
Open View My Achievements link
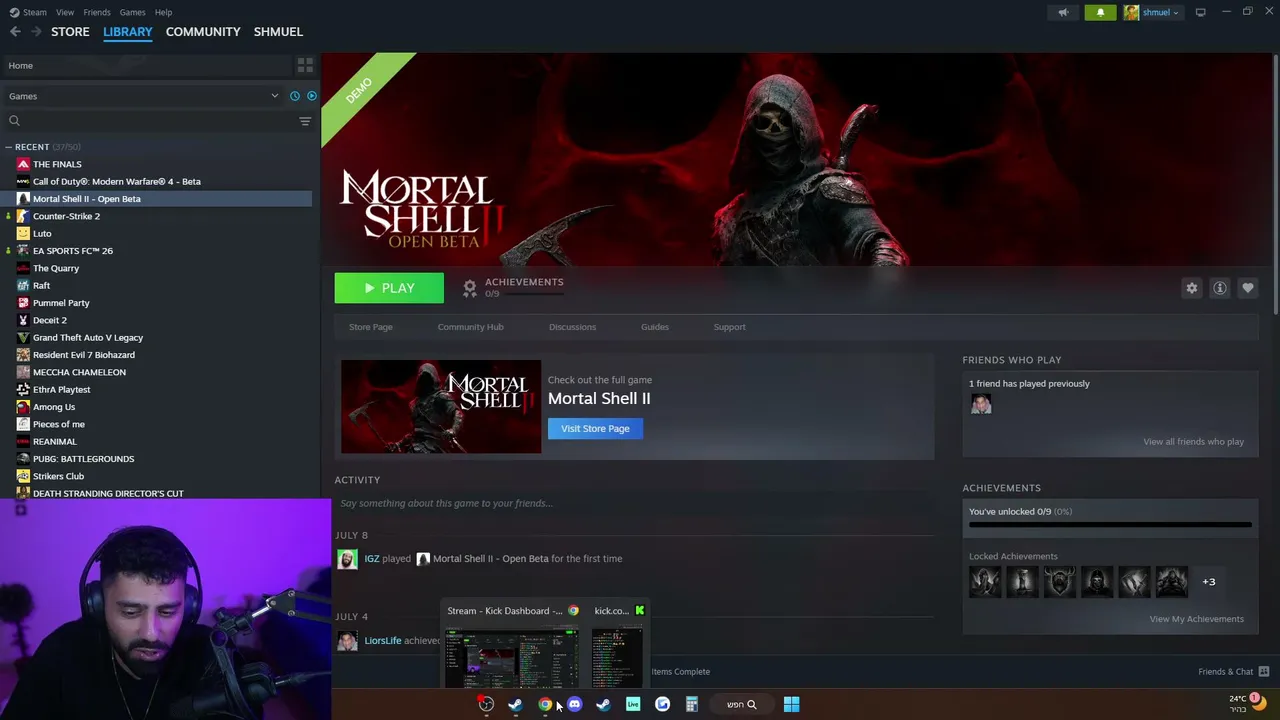[x=1196, y=619]
